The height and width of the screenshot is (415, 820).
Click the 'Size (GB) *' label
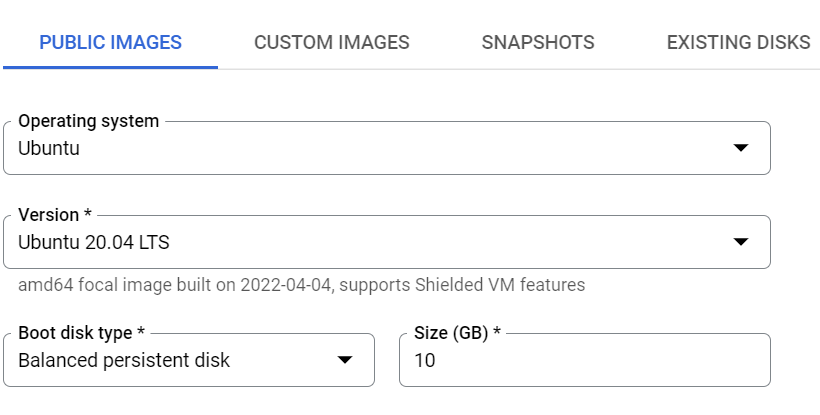tap(457, 333)
